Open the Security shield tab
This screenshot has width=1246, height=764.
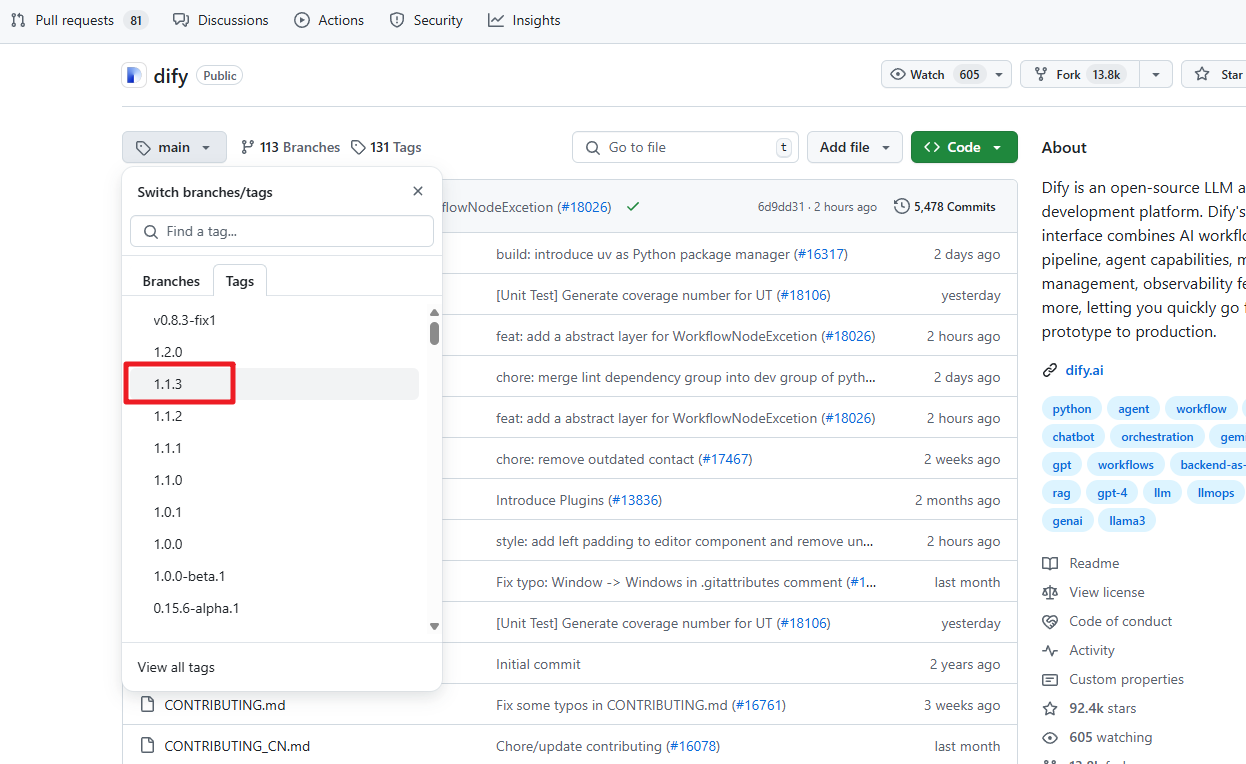[426, 20]
